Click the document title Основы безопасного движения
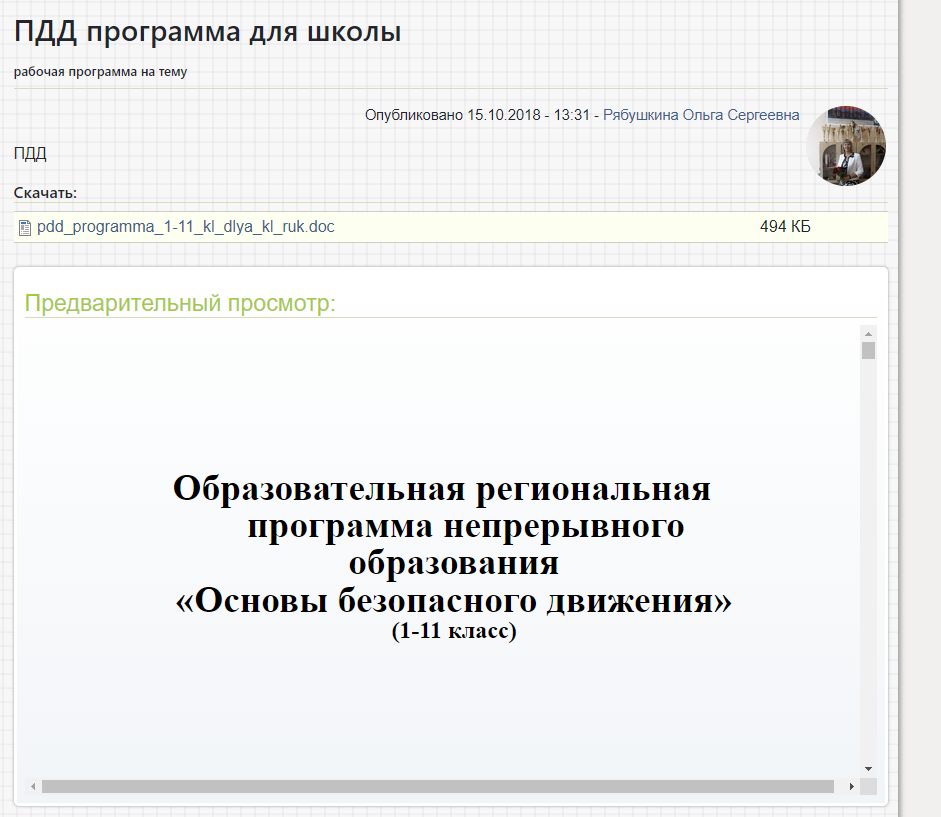Image resolution: width=941 pixels, height=817 pixels. click(x=454, y=600)
